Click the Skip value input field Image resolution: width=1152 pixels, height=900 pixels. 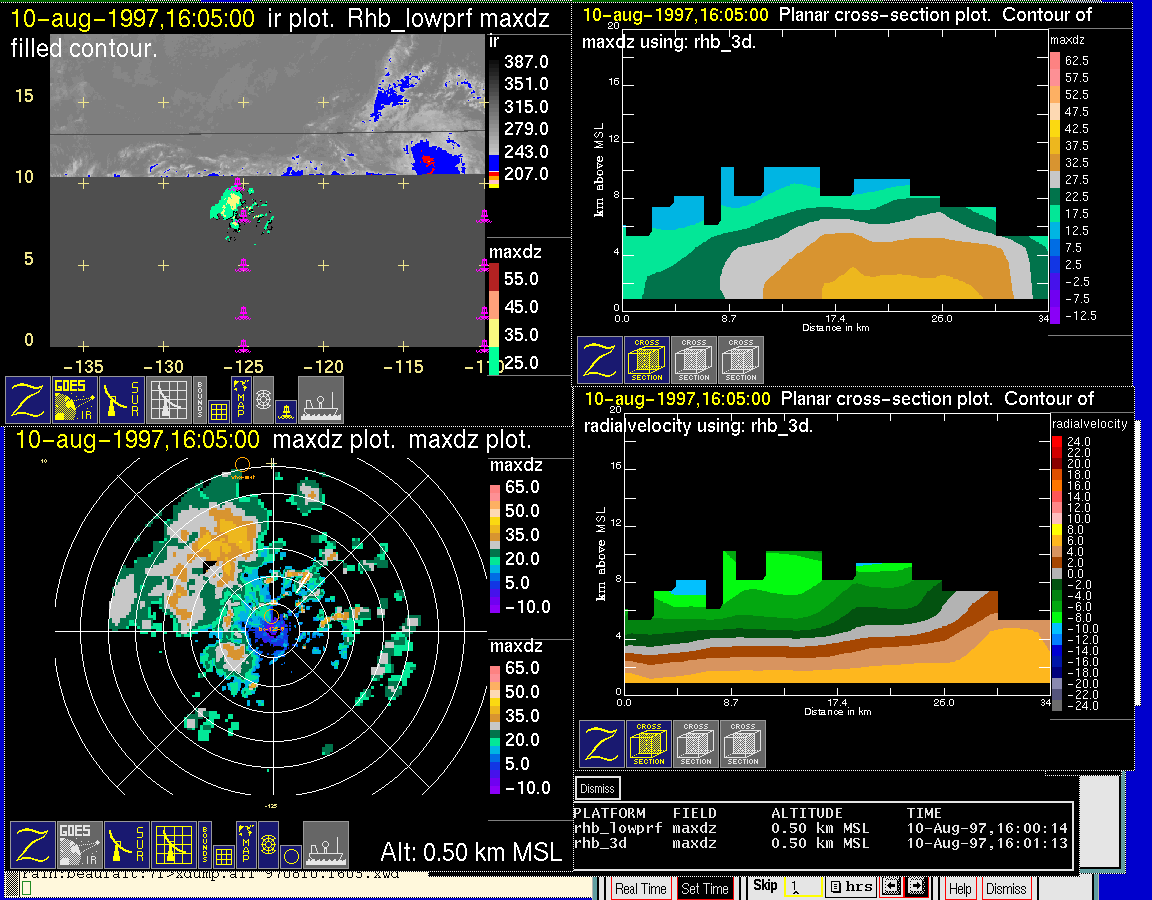pyautogui.click(x=803, y=887)
